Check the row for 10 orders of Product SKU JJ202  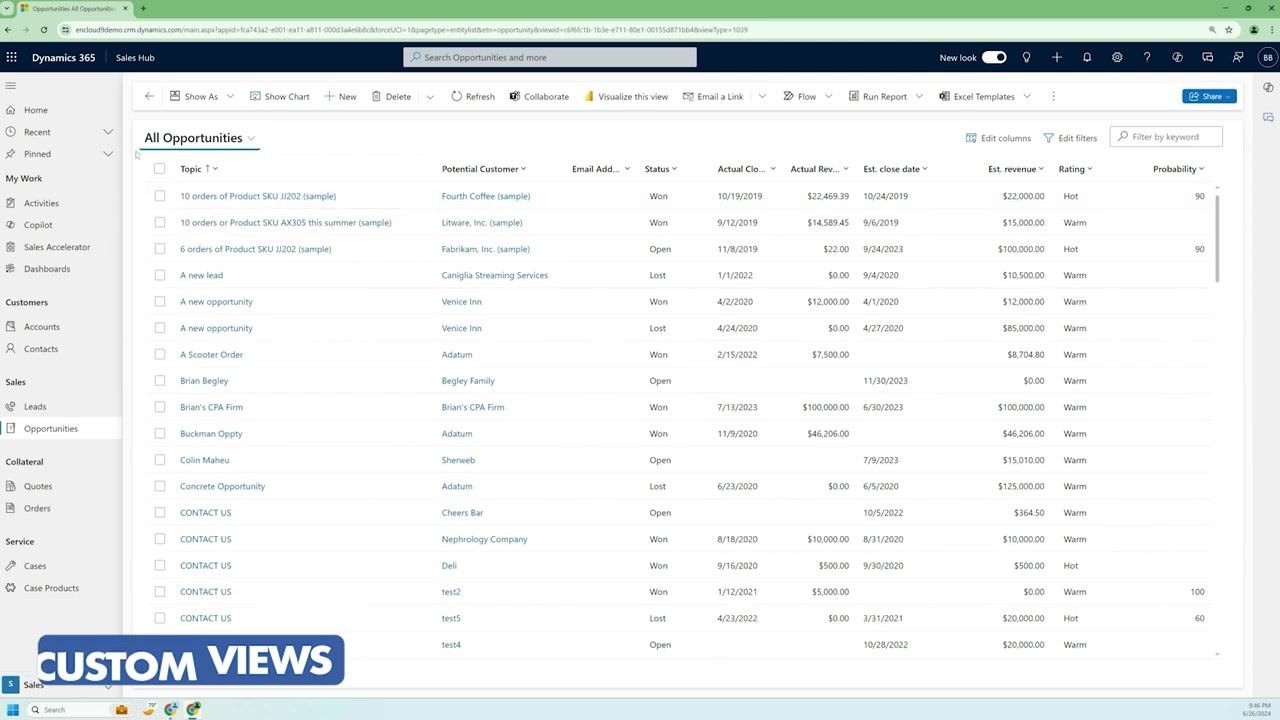click(159, 196)
